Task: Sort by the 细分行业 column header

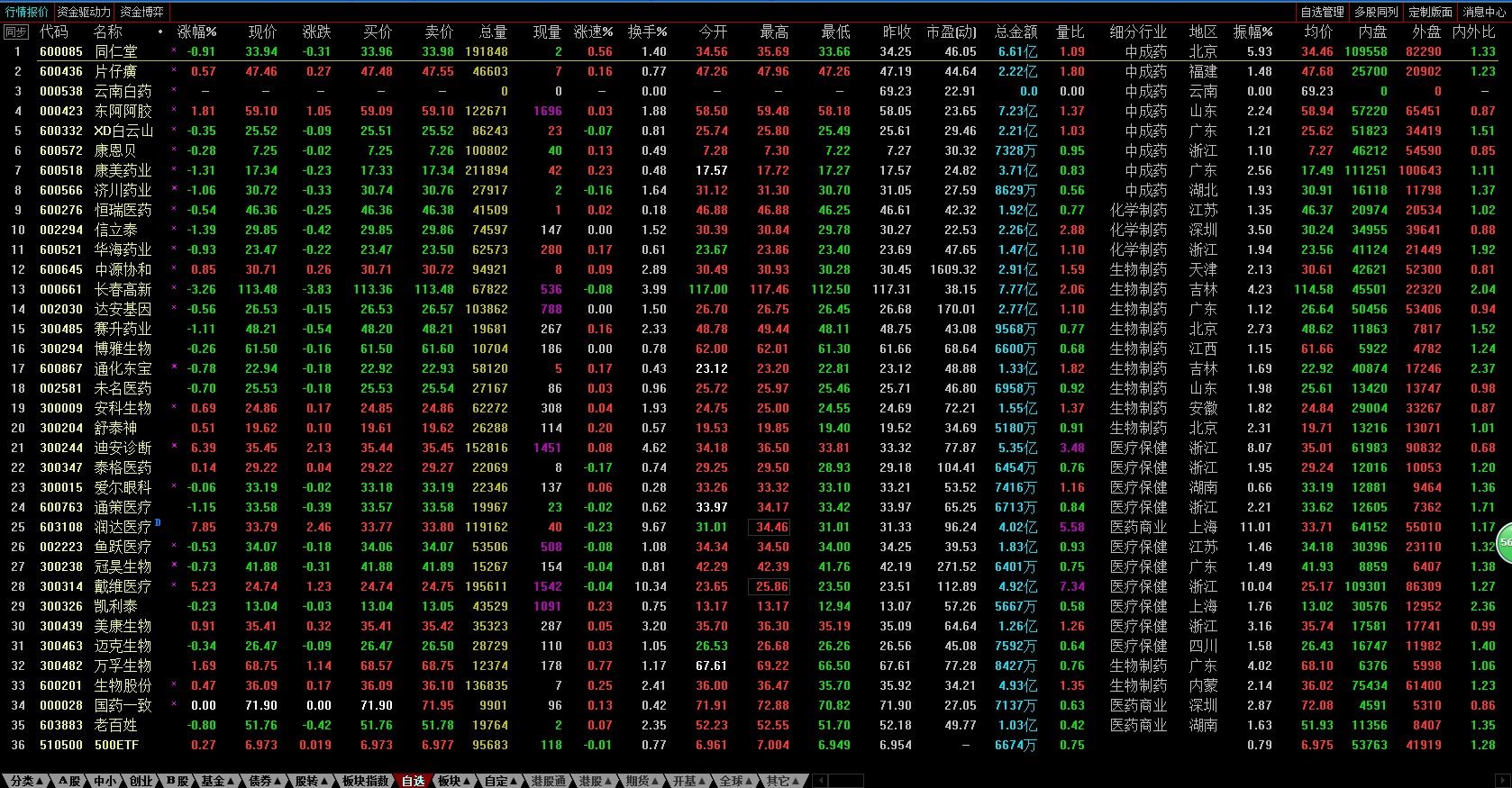Action: (x=1138, y=32)
